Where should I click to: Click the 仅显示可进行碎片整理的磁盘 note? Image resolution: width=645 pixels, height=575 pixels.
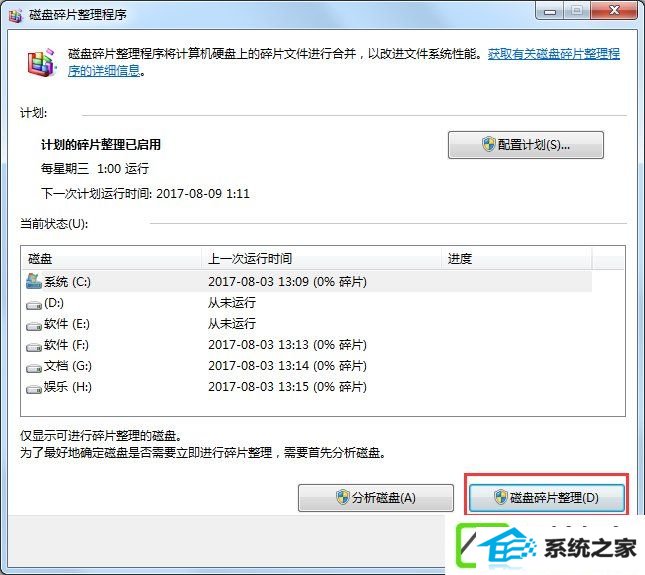click(101, 436)
